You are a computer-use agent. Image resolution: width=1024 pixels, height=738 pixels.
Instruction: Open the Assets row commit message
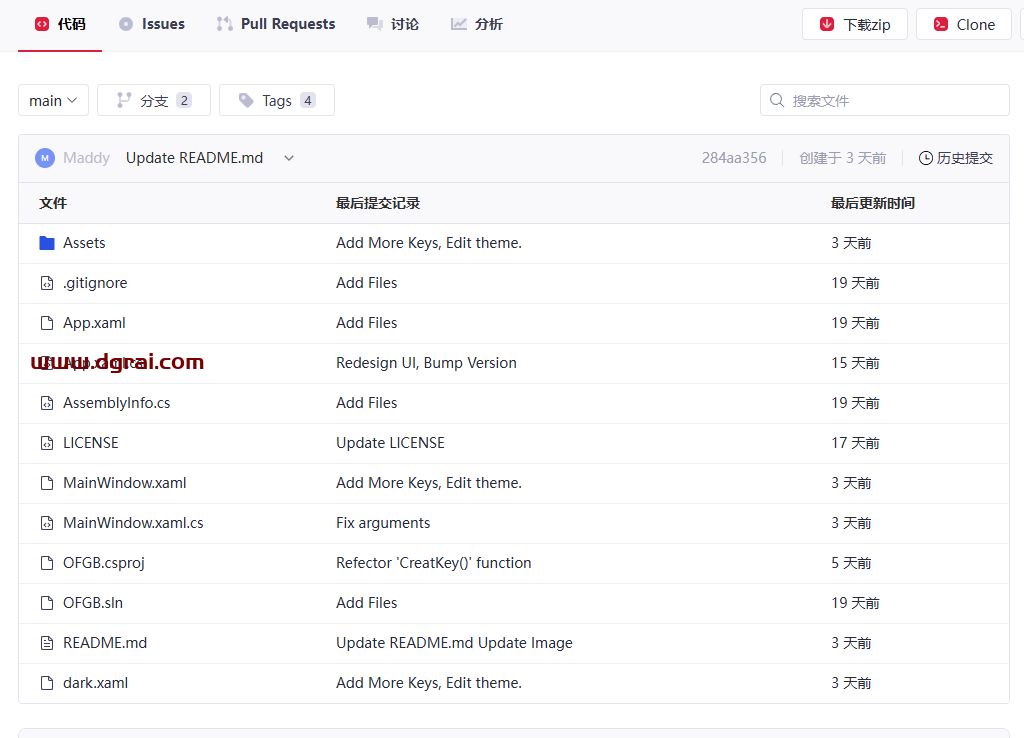(429, 243)
